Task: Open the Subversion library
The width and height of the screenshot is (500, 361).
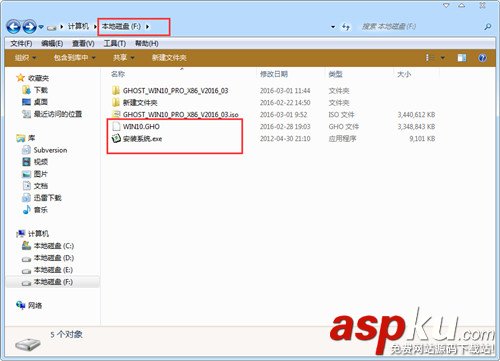Action: (50, 150)
